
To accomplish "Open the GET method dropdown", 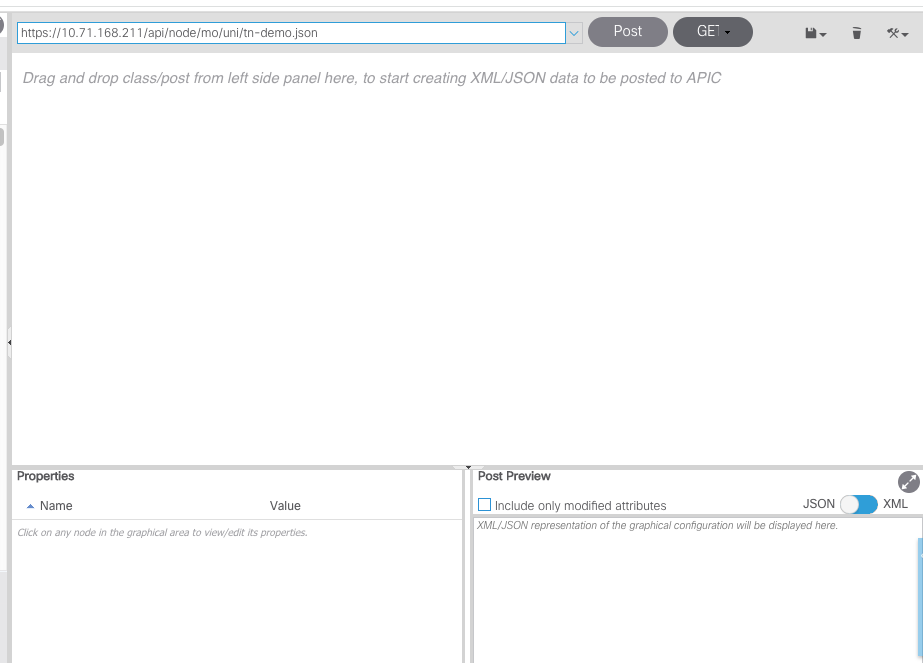I will coord(713,32).
